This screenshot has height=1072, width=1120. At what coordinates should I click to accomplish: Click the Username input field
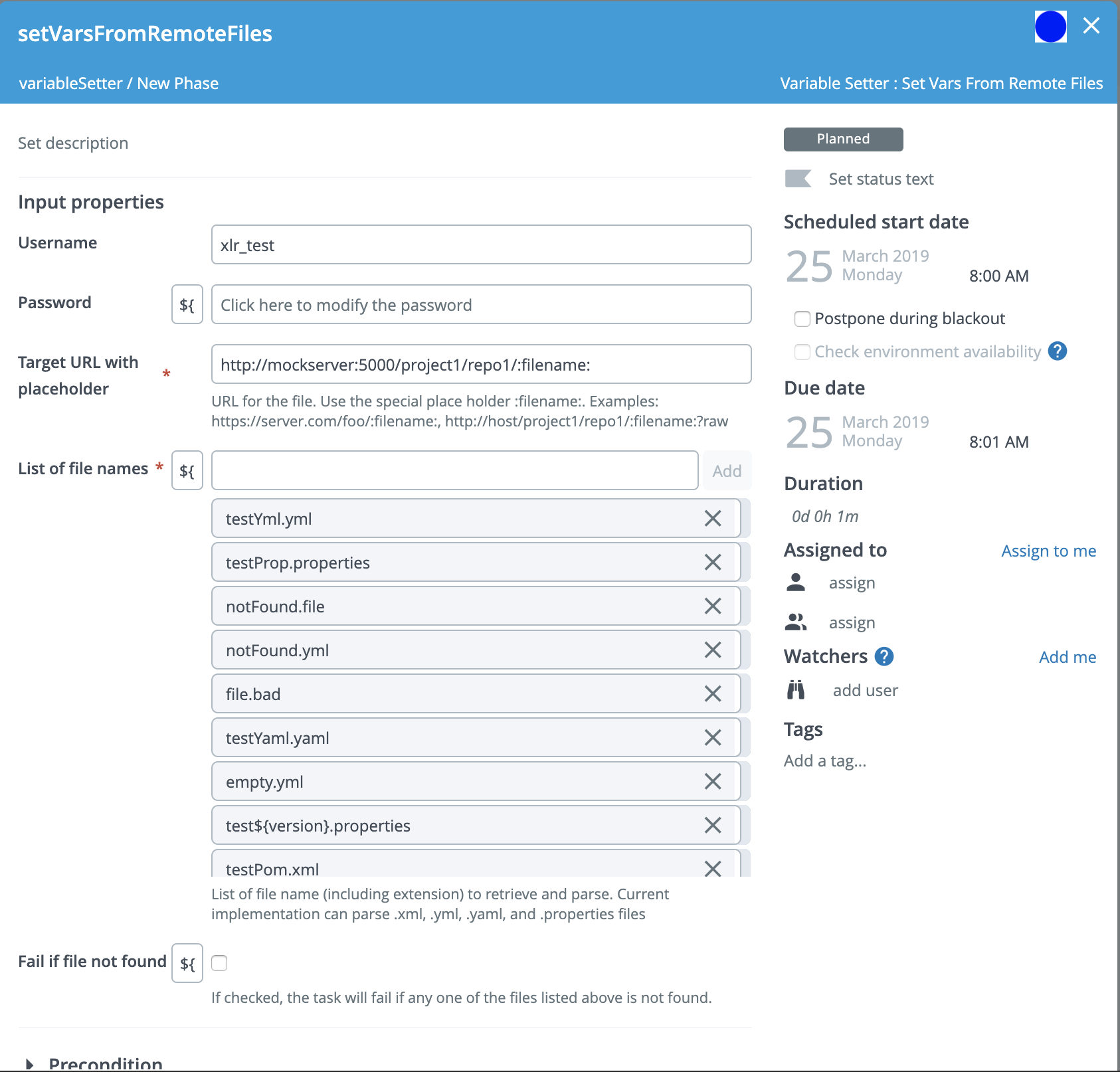coord(482,245)
